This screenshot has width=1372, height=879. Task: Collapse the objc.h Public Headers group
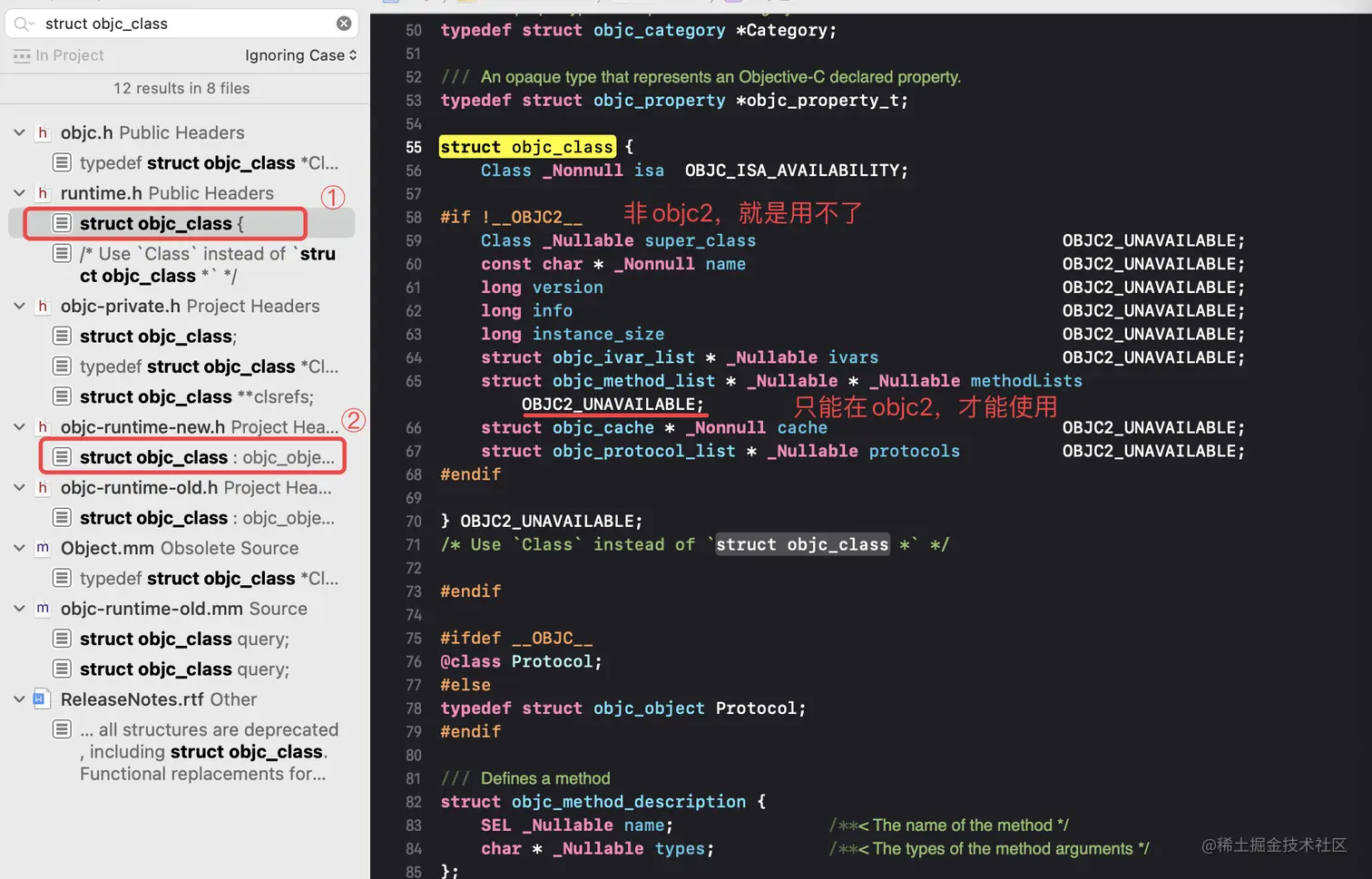pos(19,132)
